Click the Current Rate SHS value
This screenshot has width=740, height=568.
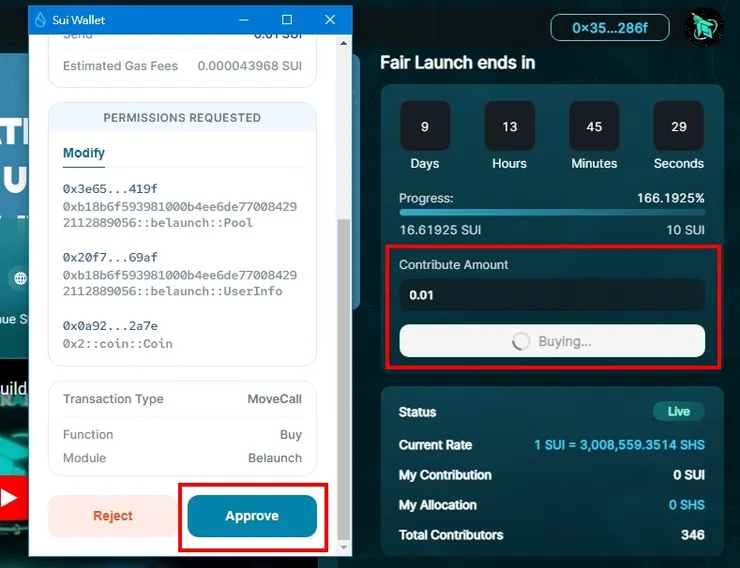[x=619, y=445]
